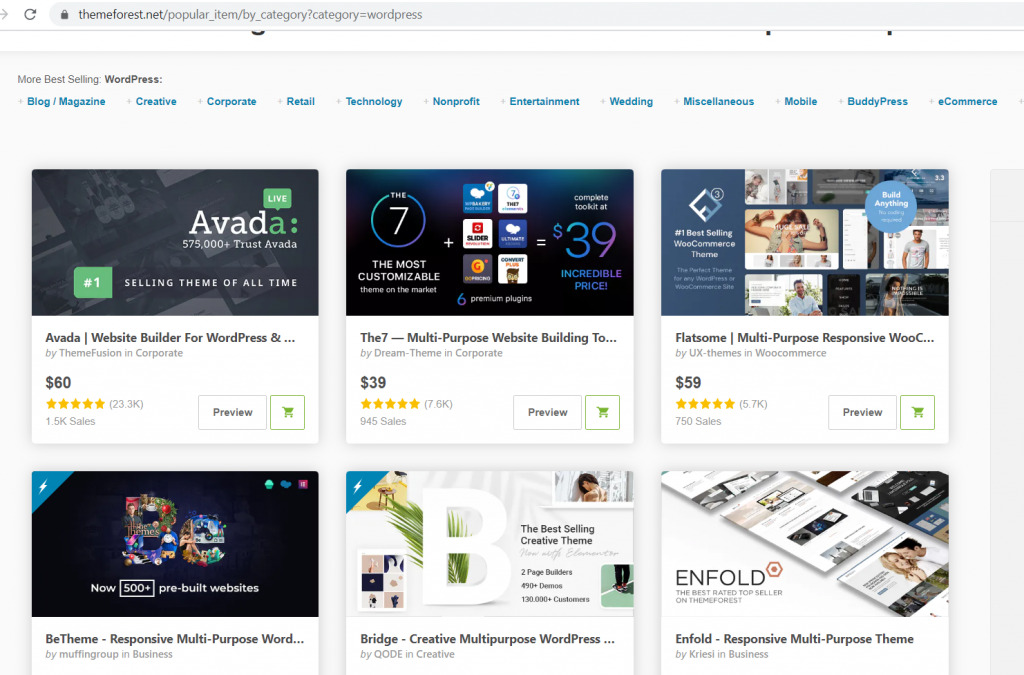Open the Nonprofit category

(456, 101)
